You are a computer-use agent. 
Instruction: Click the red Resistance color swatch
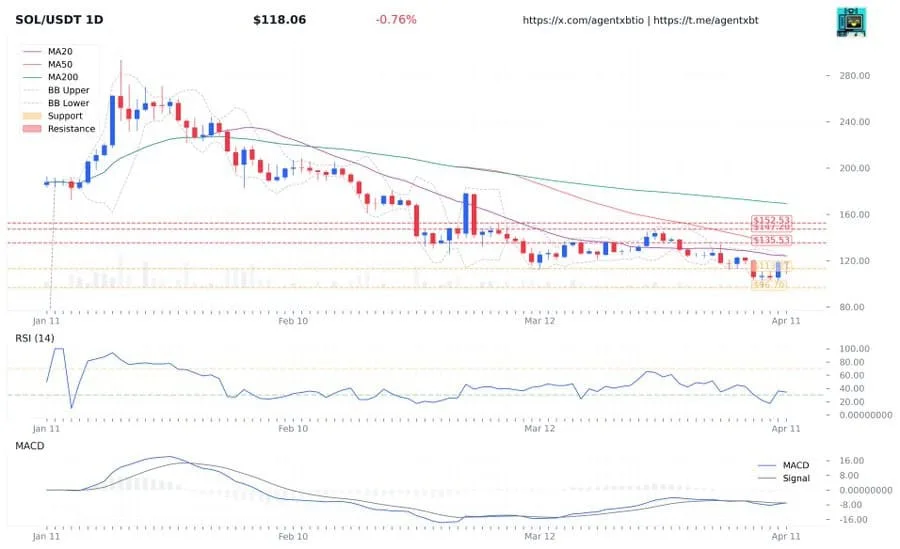pos(32,129)
